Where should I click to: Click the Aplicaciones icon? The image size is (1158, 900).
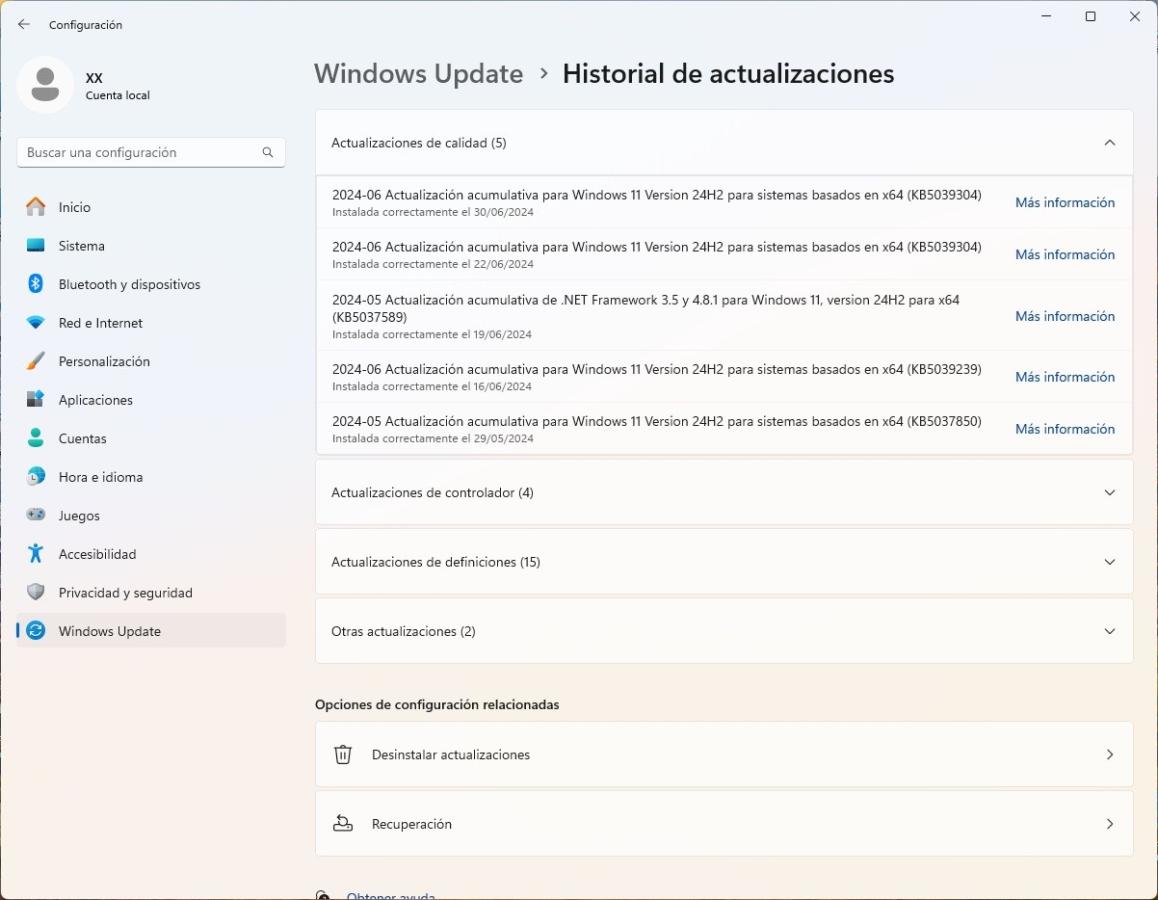(x=35, y=399)
